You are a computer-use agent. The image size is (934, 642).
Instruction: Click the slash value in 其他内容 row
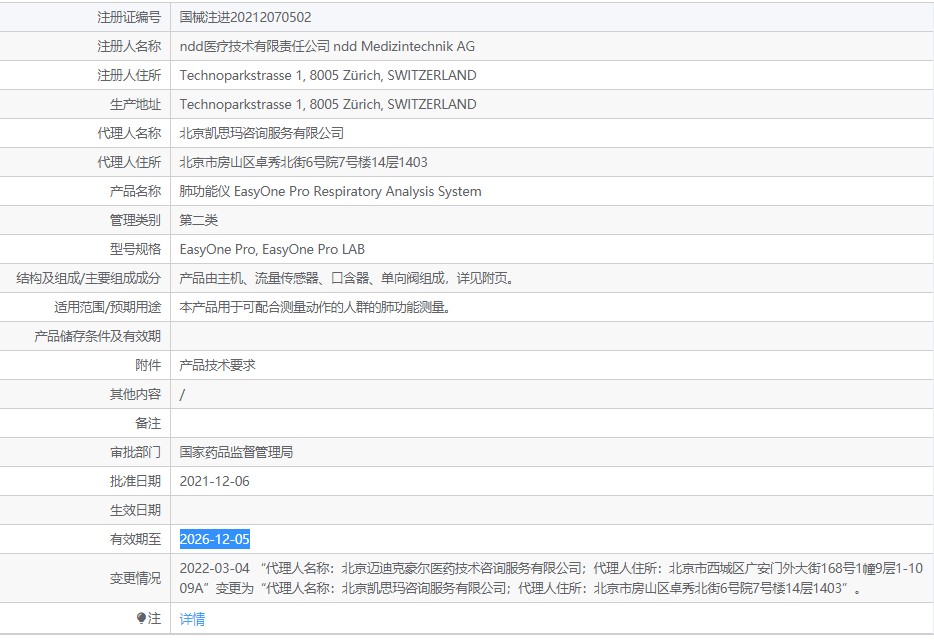pos(182,394)
